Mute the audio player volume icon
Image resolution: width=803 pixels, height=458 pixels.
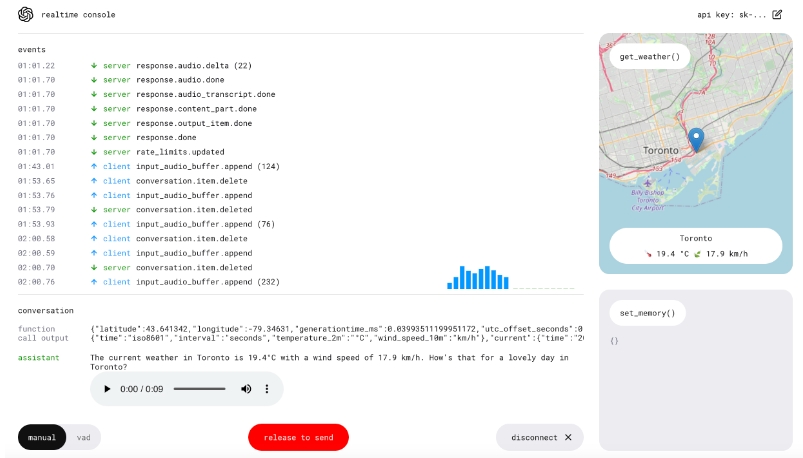[x=246, y=388]
